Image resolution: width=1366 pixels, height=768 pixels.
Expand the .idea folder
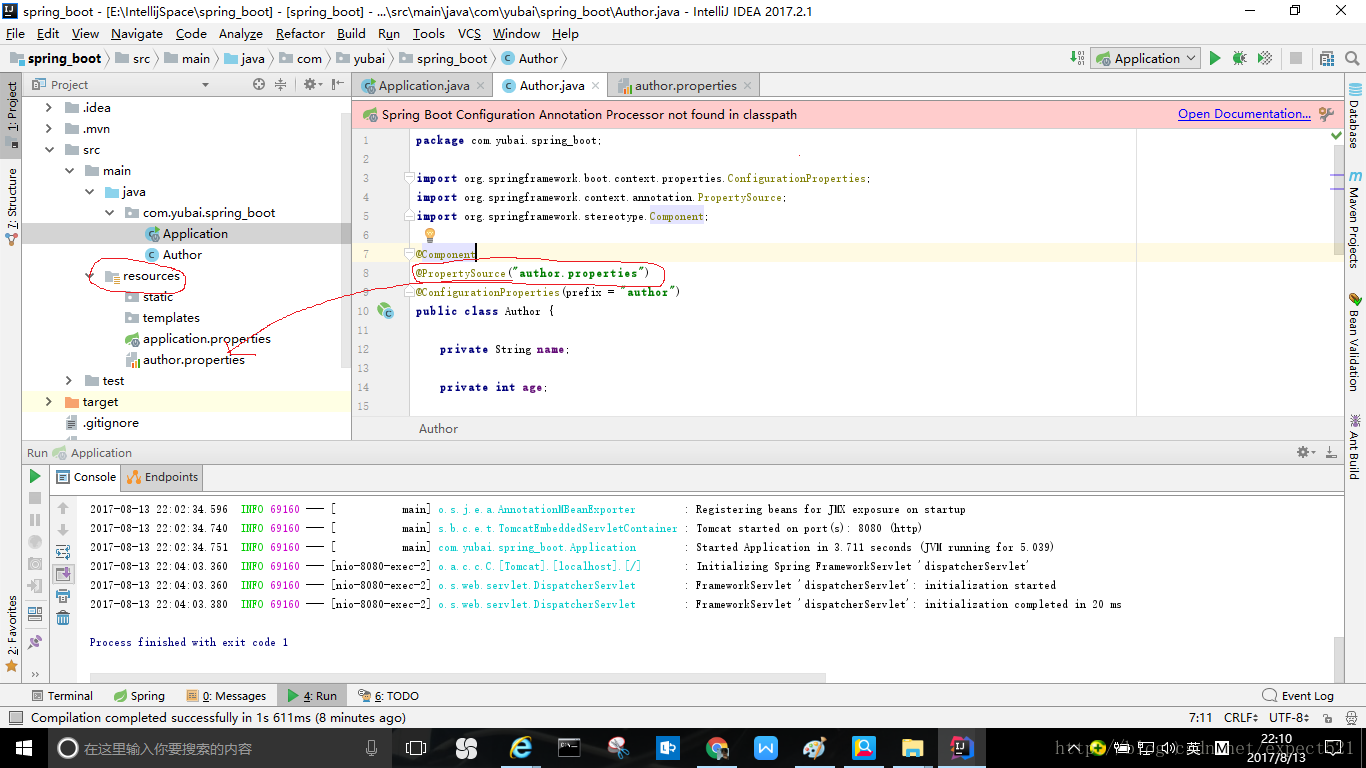click(x=48, y=108)
